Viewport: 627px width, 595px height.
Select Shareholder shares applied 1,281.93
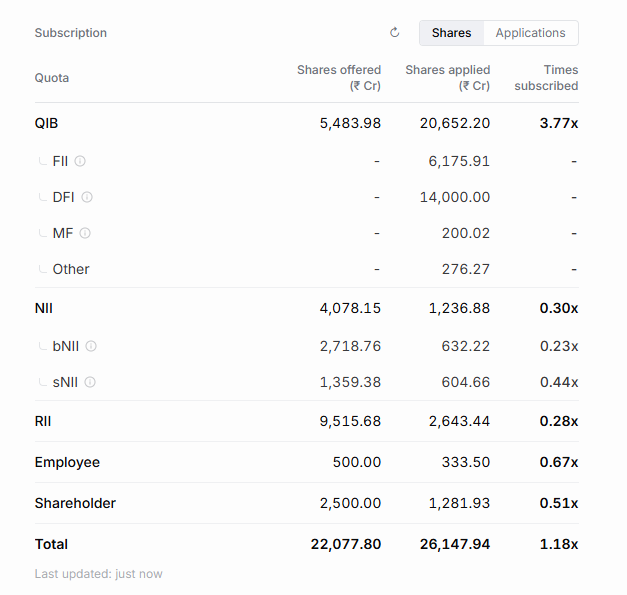point(459,503)
